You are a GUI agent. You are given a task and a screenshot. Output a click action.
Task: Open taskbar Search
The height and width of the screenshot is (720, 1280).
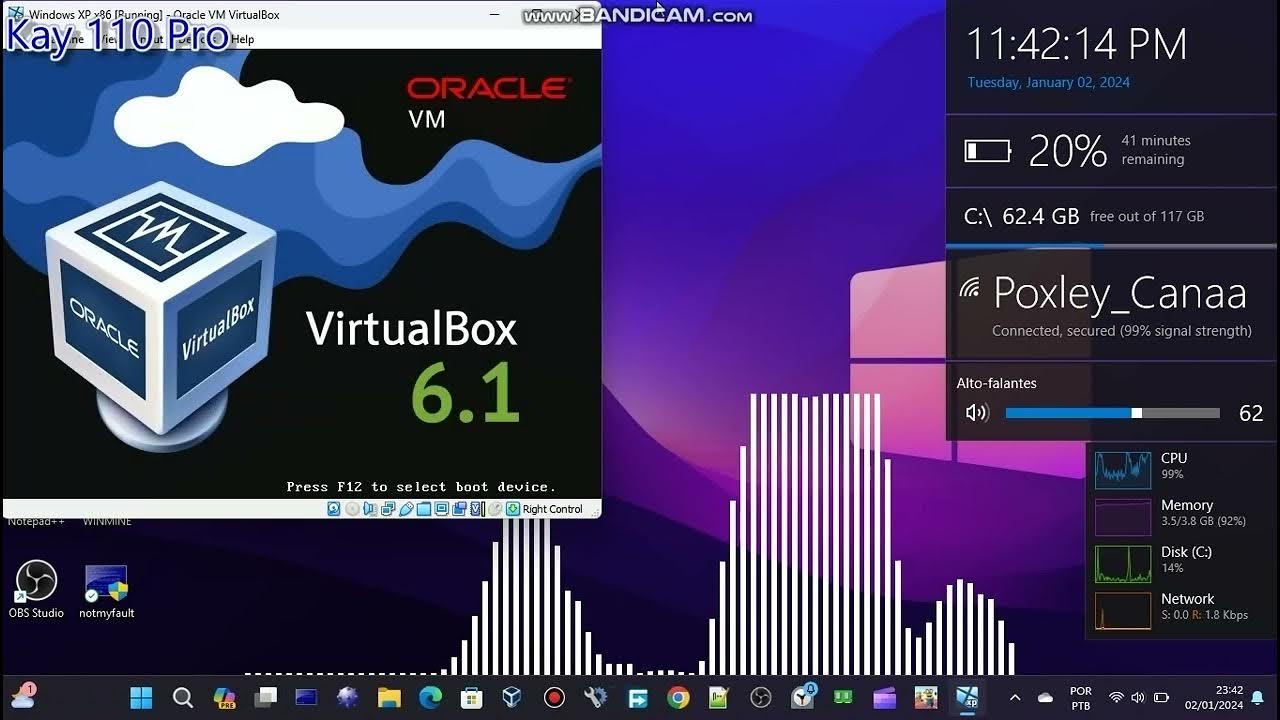pos(183,697)
